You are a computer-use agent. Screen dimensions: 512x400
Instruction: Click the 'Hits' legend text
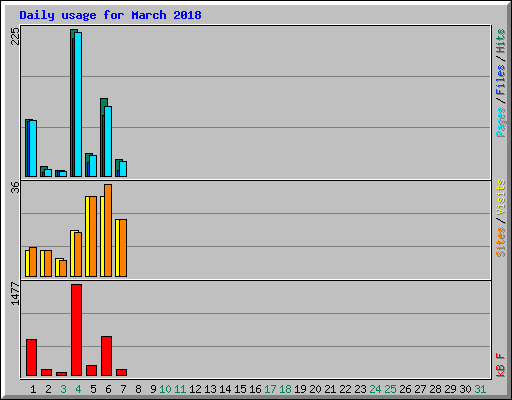(500, 41)
